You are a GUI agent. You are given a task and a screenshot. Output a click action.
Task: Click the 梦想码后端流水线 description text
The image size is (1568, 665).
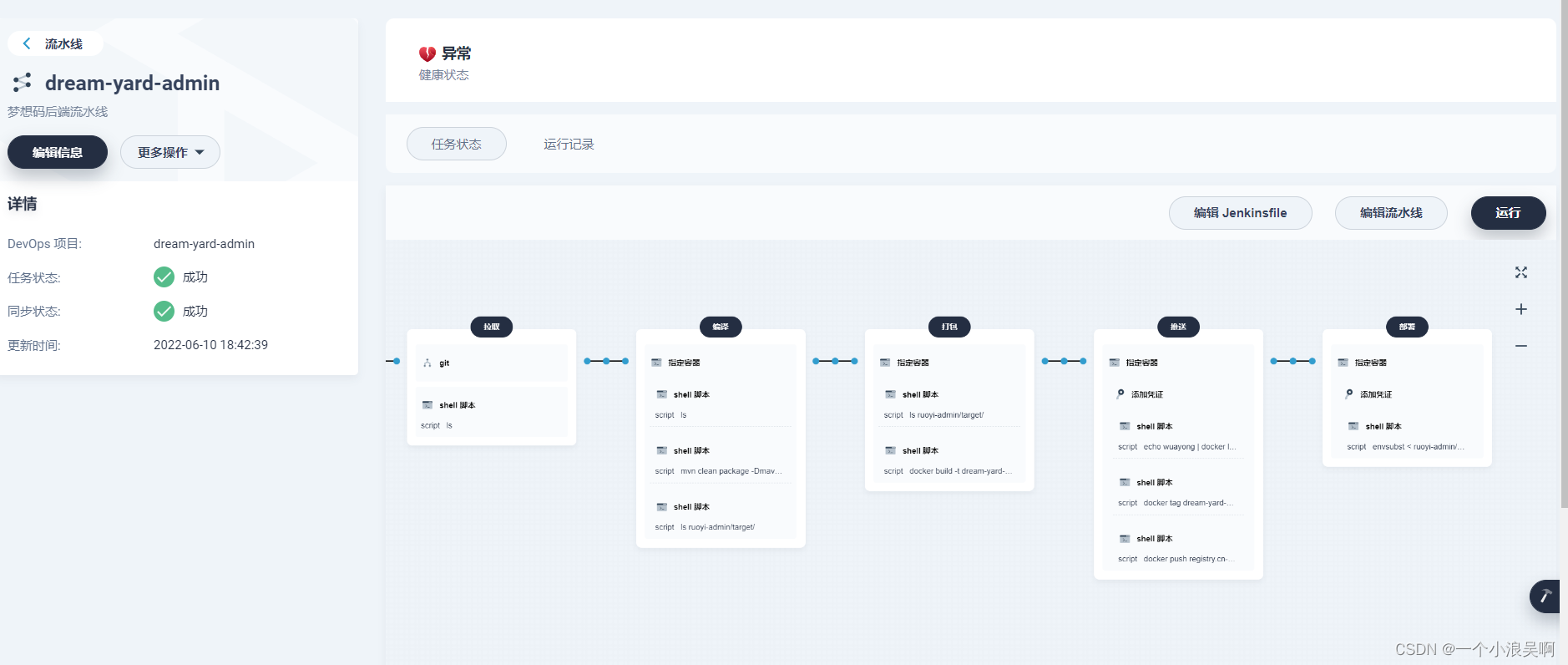tap(58, 112)
